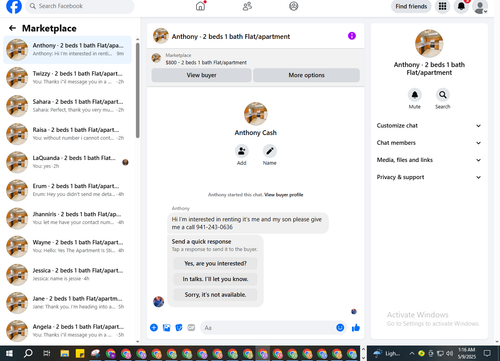Viewport: 500px width, 361px height.
Task: Open File Explorer from taskbar
Action: point(65,353)
